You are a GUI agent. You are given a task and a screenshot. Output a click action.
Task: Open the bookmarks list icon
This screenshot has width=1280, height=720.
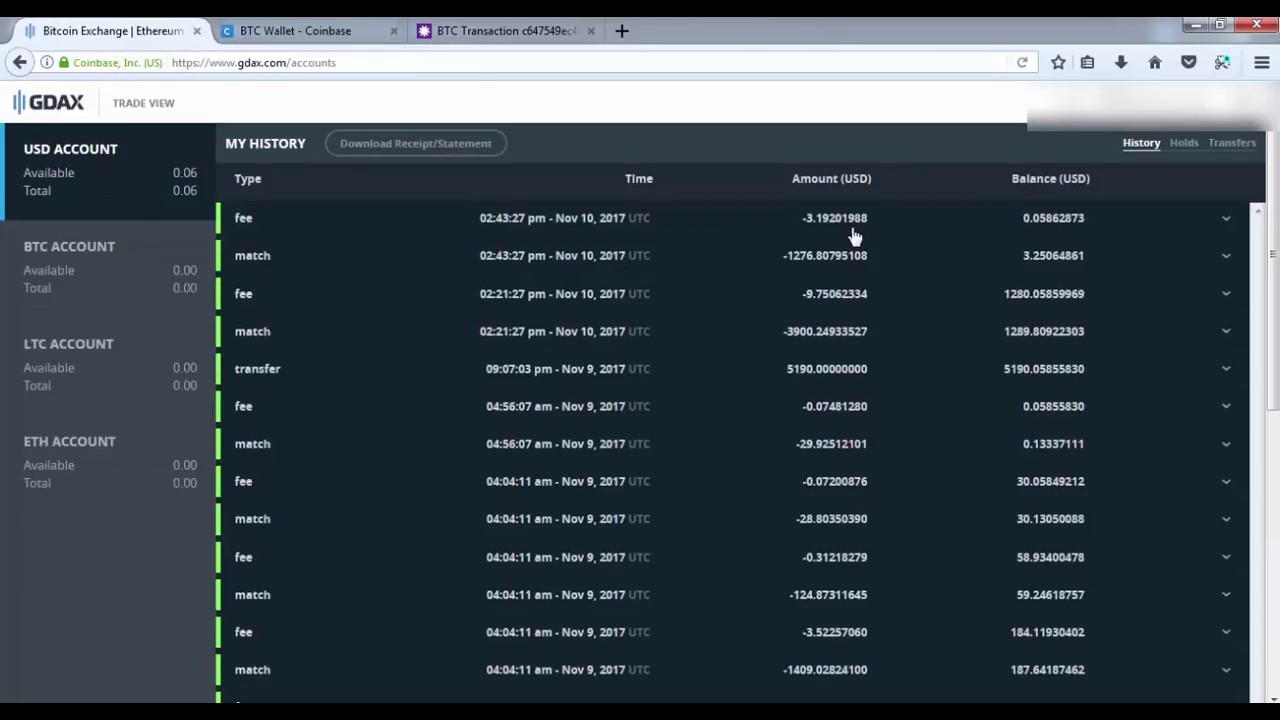(1087, 62)
